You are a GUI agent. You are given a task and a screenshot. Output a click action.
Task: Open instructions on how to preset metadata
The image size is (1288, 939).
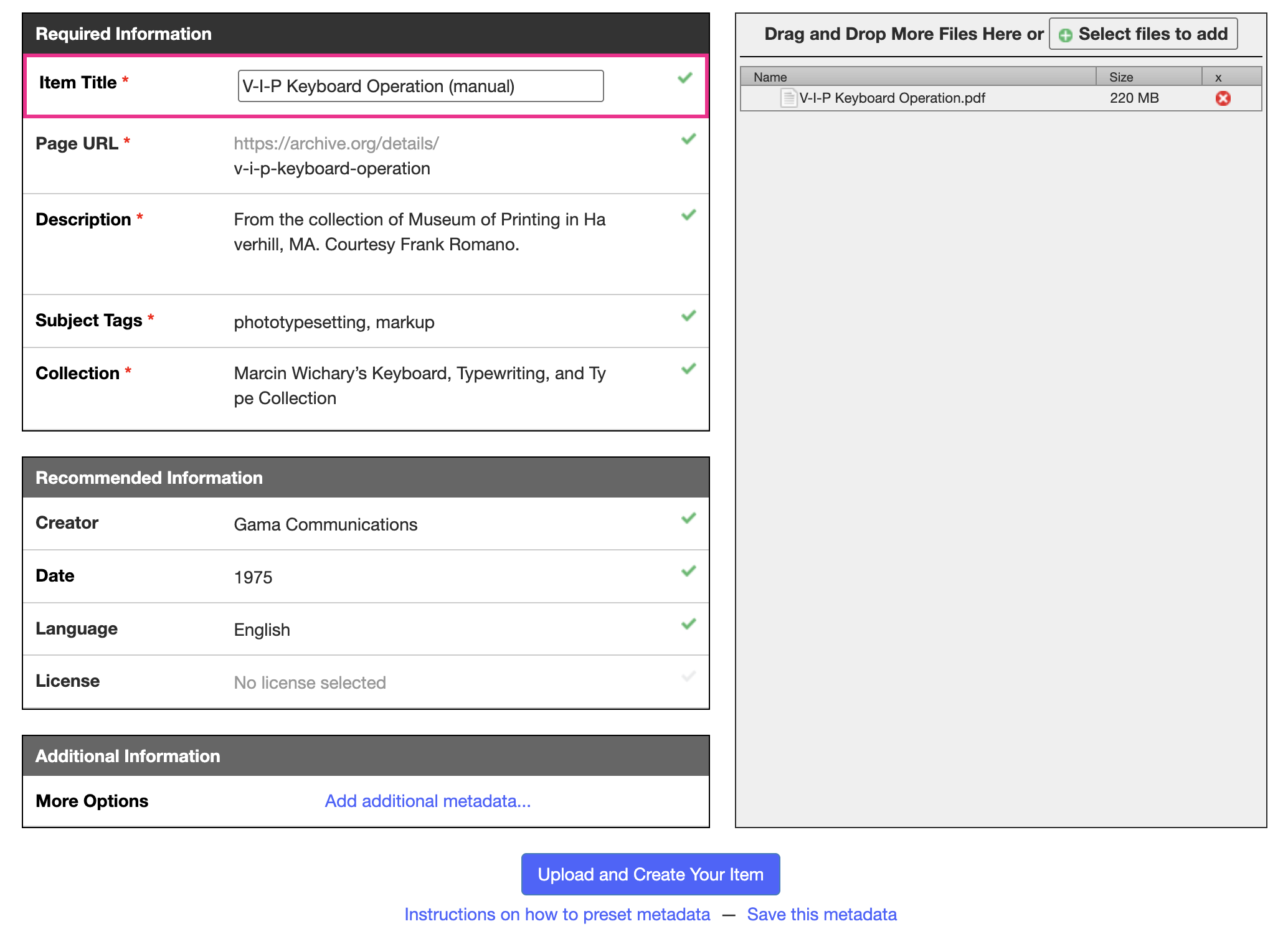click(557, 914)
